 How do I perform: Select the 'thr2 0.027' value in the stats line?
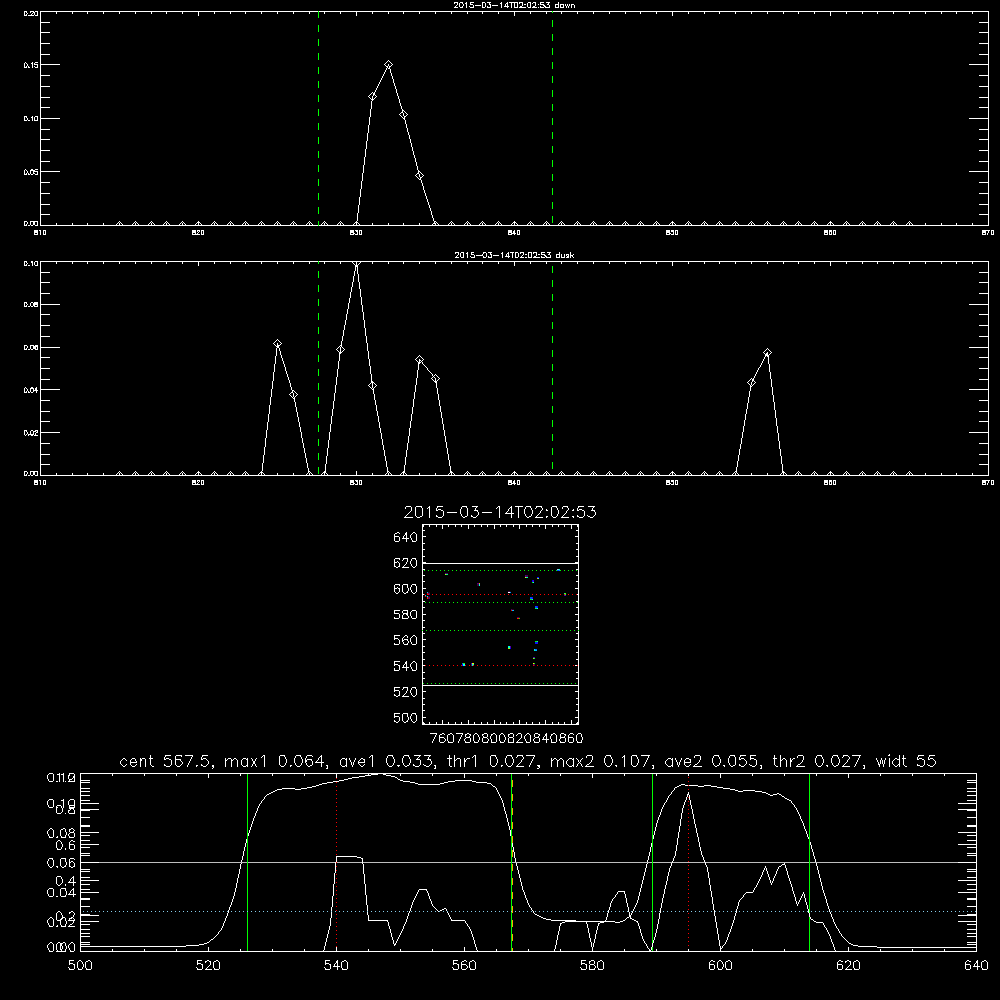pyautogui.click(x=818, y=761)
